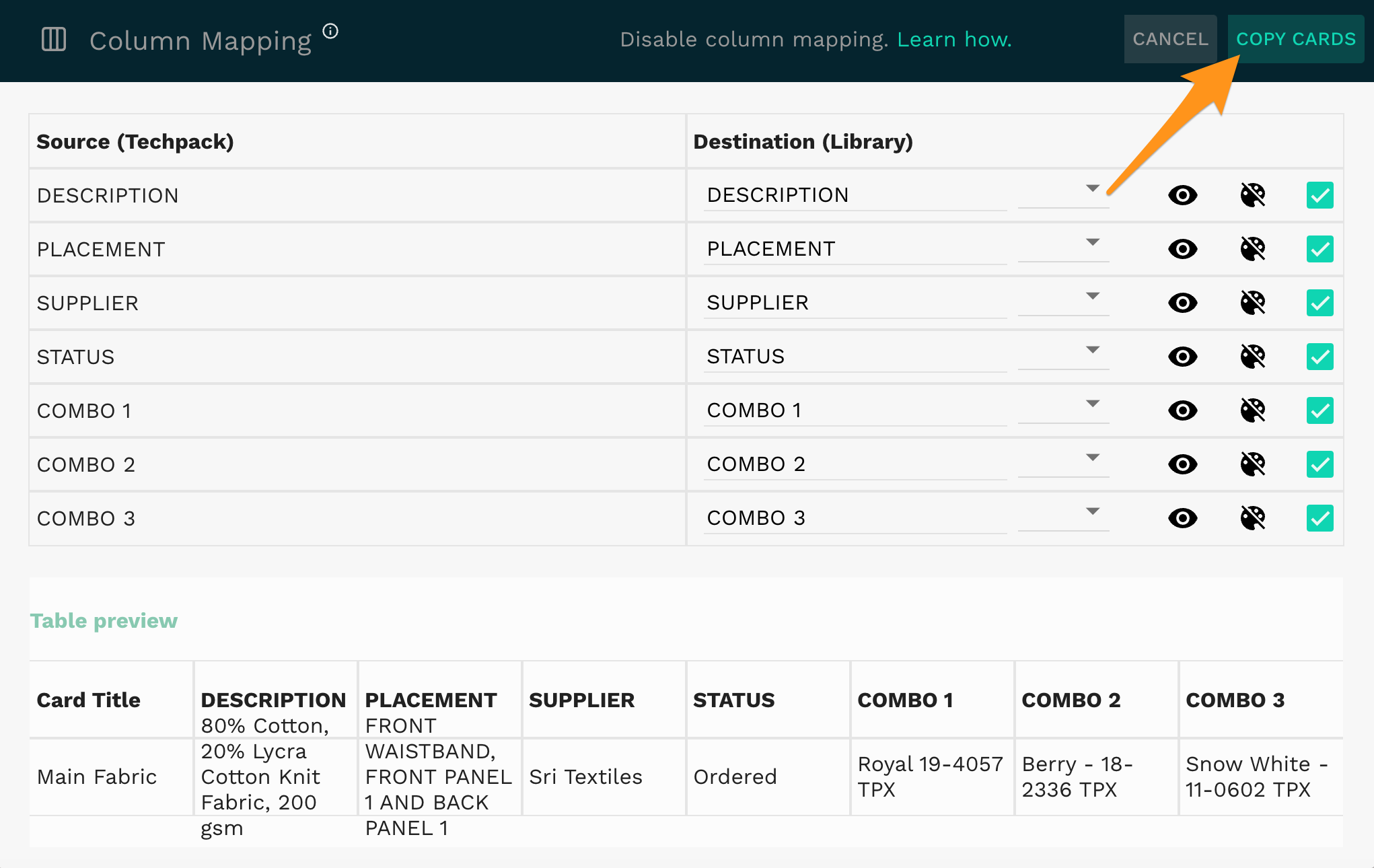This screenshot has height=868, width=1374.
Task: Click the crossed-out palette icon in STATUS row
Action: [1253, 357]
